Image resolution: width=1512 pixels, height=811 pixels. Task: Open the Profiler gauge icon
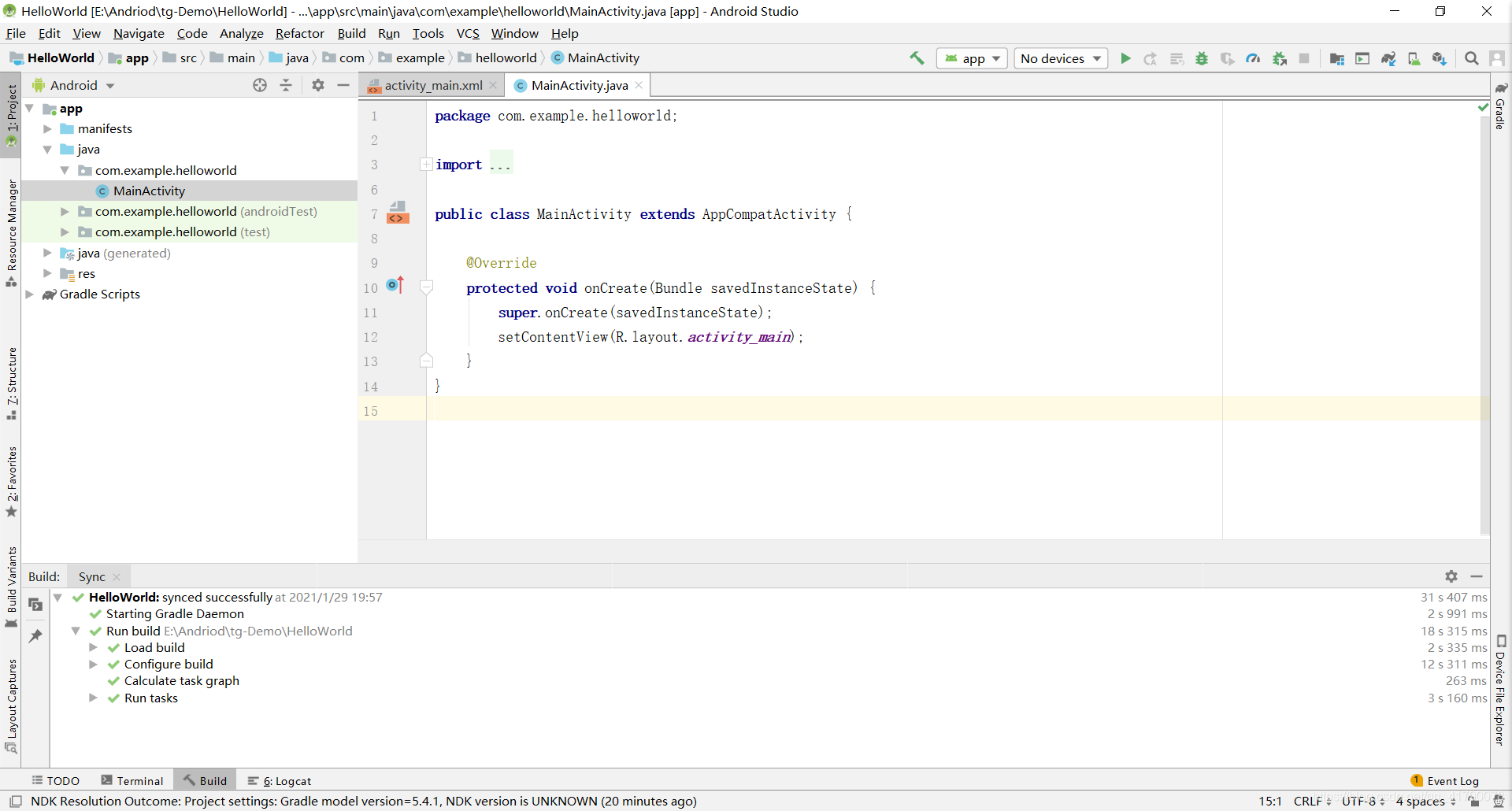[1253, 58]
